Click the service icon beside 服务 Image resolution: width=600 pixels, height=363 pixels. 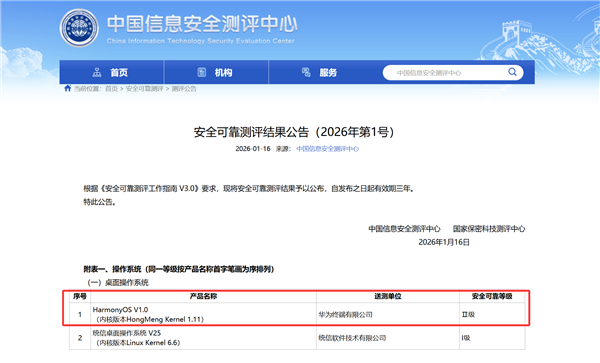tap(306, 72)
